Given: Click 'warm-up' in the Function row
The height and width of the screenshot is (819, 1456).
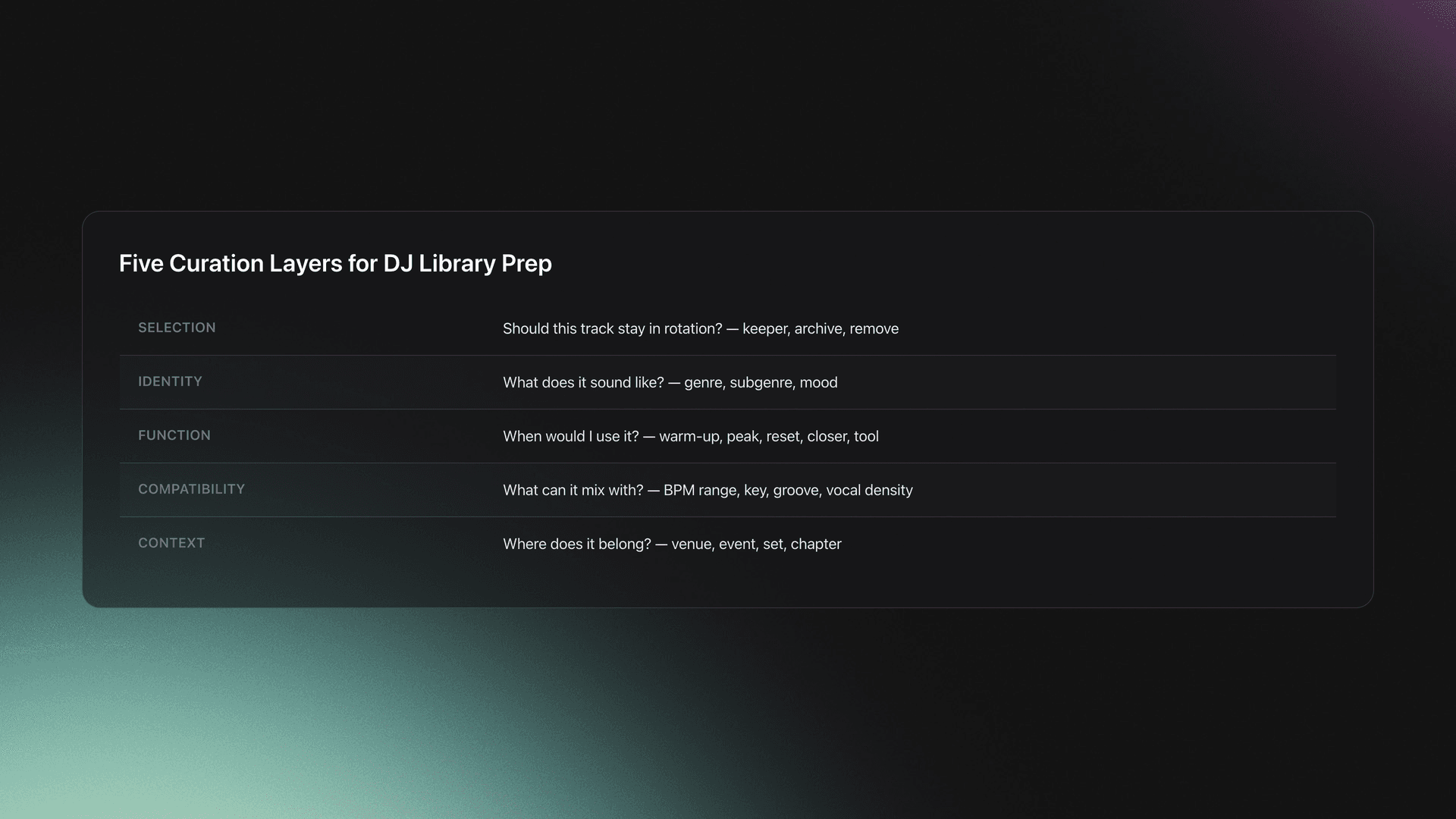Looking at the screenshot, I should (689, 436).
